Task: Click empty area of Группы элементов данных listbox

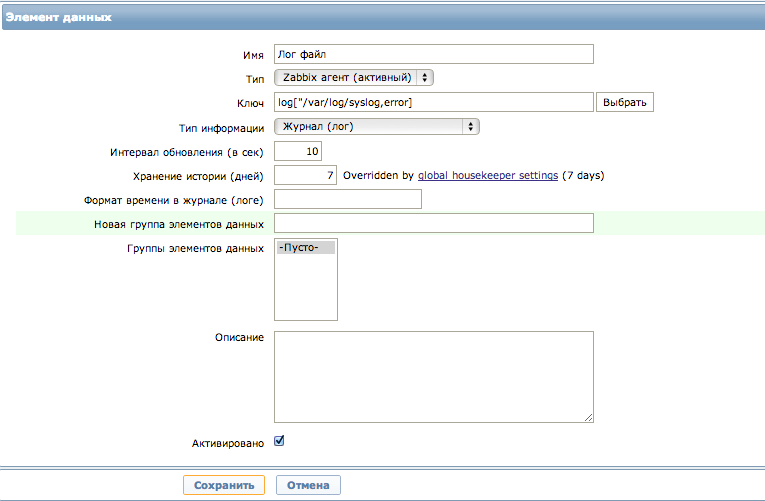Action: pyautogui.click(x=306, y=288)
